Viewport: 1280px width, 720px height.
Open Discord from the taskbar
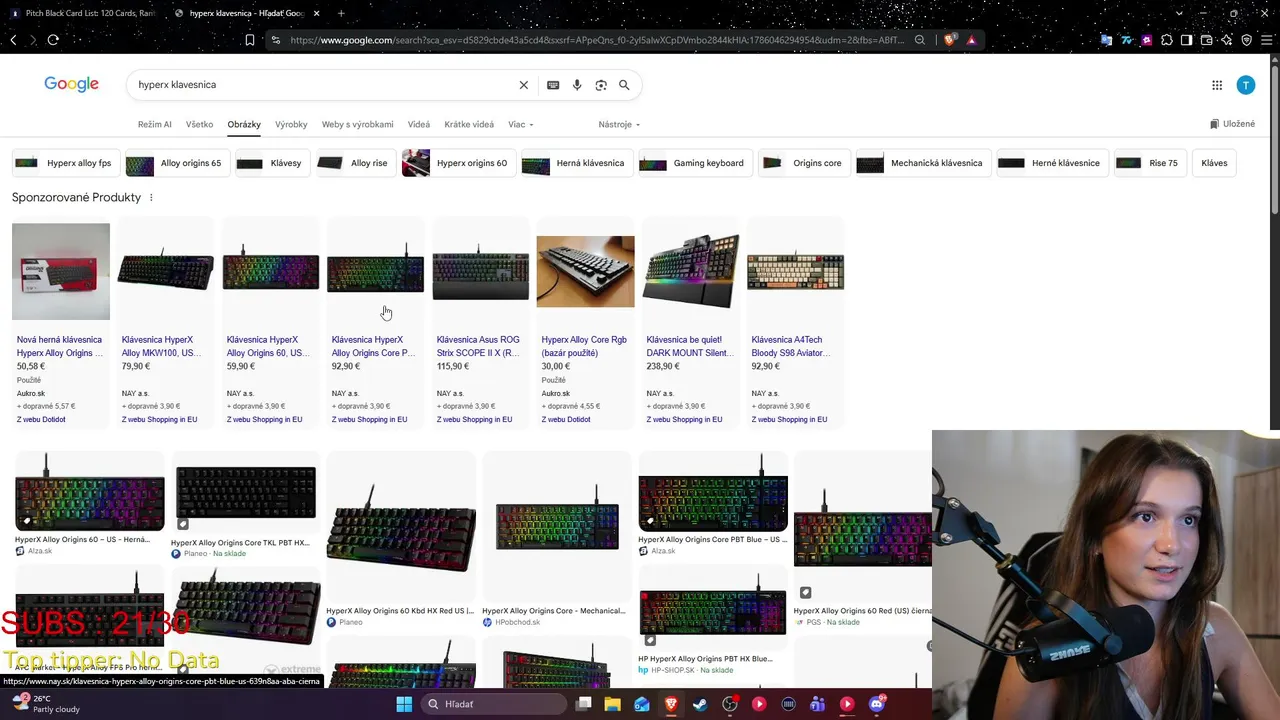tap(877, 704)
